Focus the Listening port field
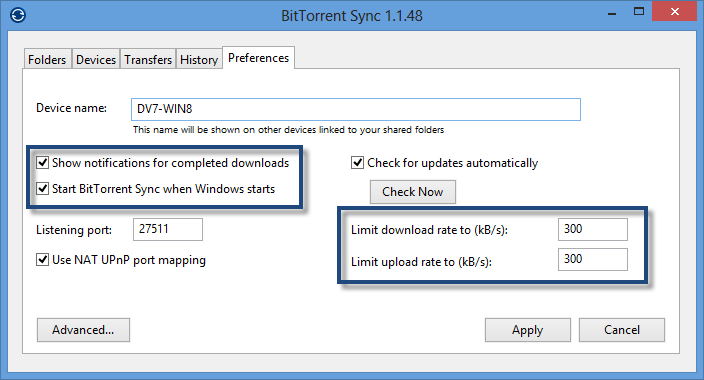704x380 pixels. coord(168,229)
